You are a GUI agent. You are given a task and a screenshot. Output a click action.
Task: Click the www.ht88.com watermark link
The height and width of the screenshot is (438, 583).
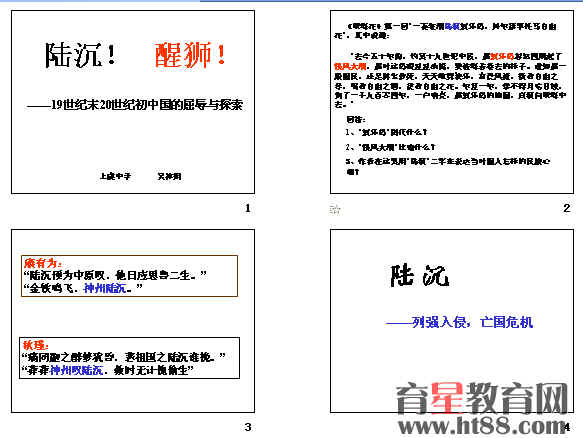482,426
